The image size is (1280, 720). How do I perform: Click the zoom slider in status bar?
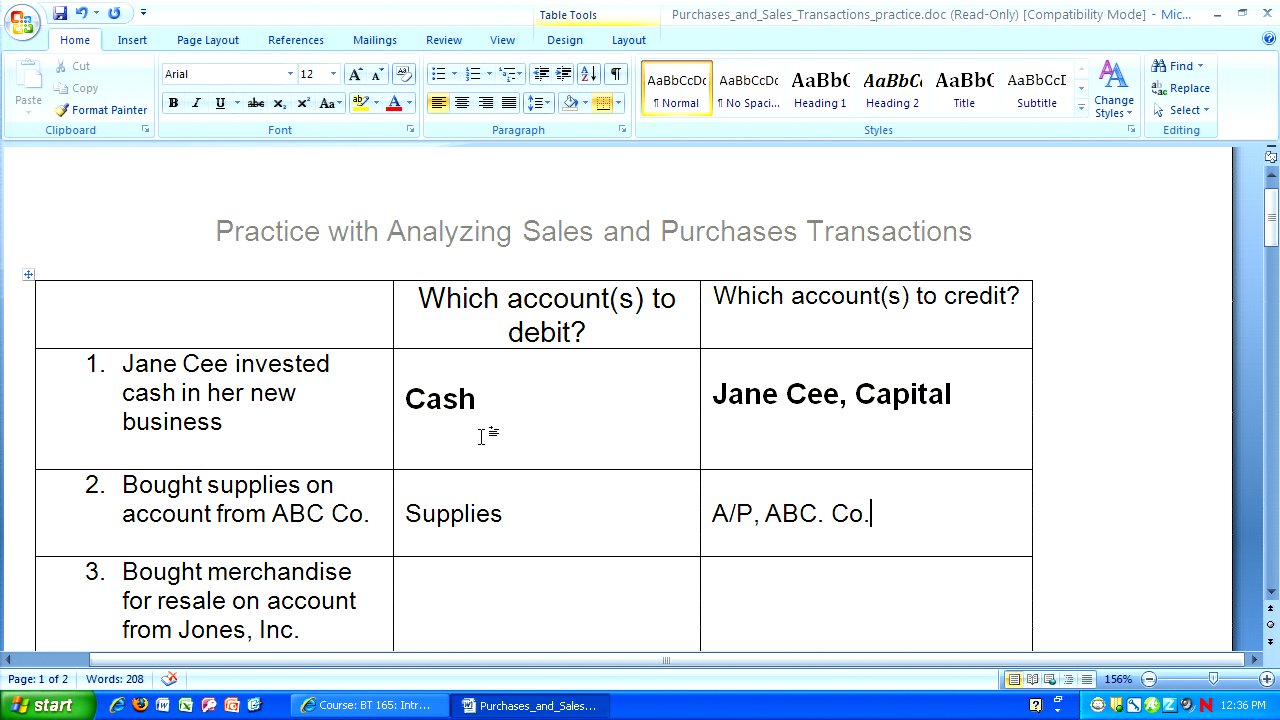tap(1212, 679)
